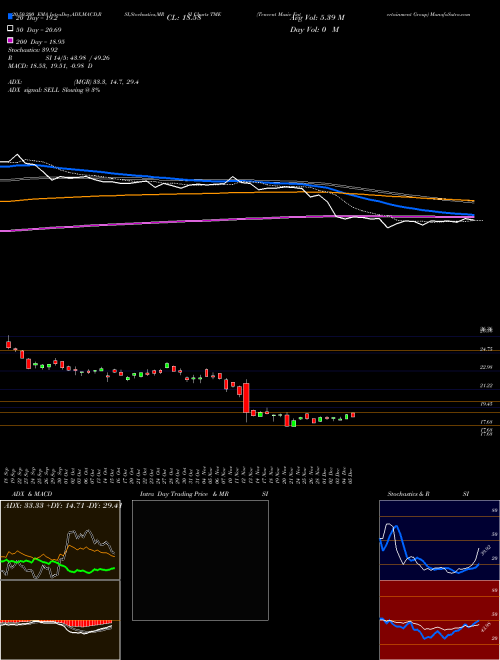Open the blue Stochastics chart panel
Image resolution: width=500 pixels, height=660 pixels.
[439, 540]
